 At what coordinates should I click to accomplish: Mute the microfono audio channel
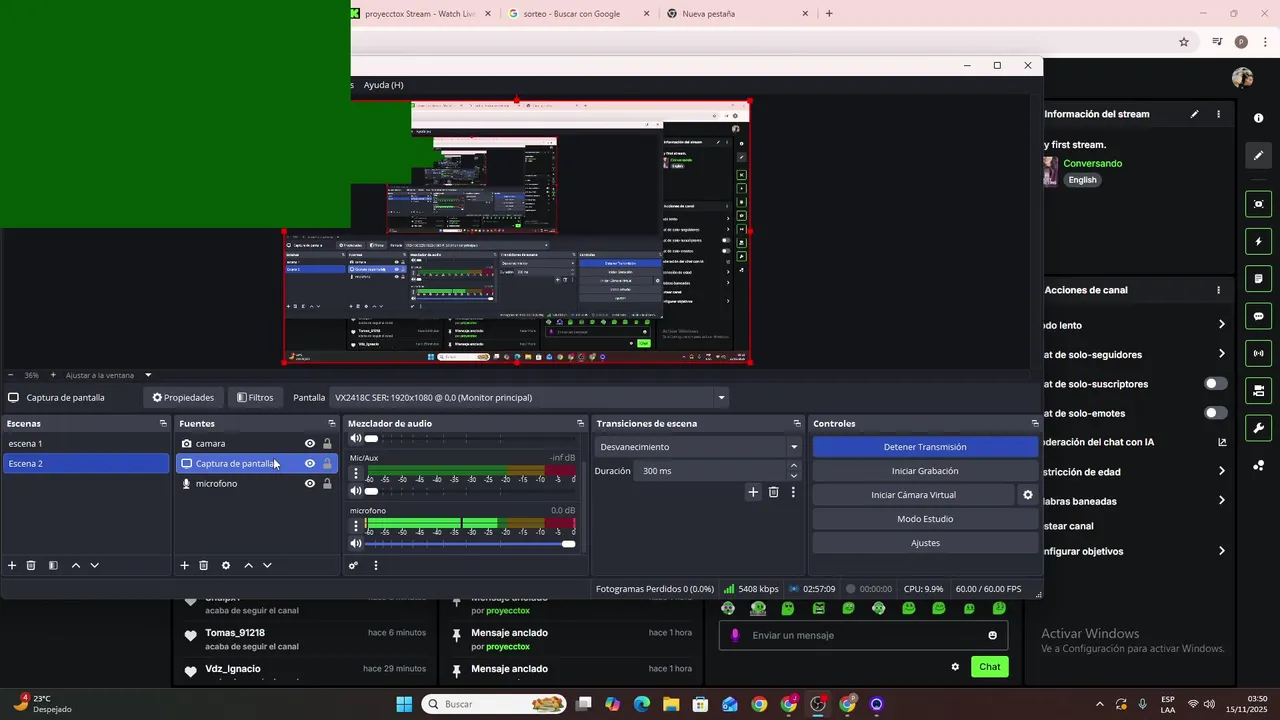point(356,543)
